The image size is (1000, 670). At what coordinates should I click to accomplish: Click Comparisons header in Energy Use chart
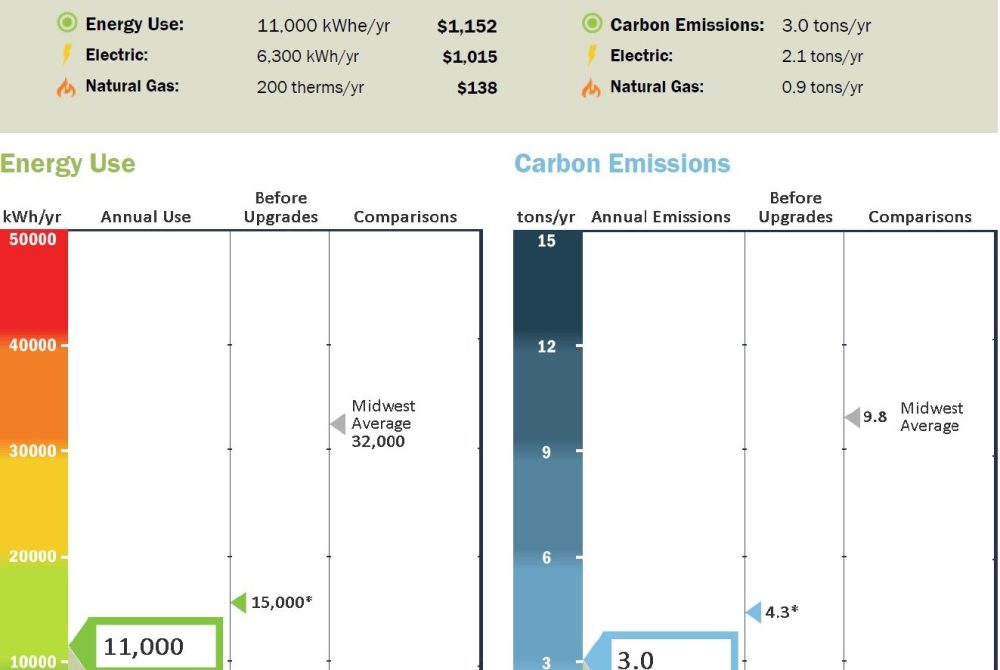pos(406,217)
